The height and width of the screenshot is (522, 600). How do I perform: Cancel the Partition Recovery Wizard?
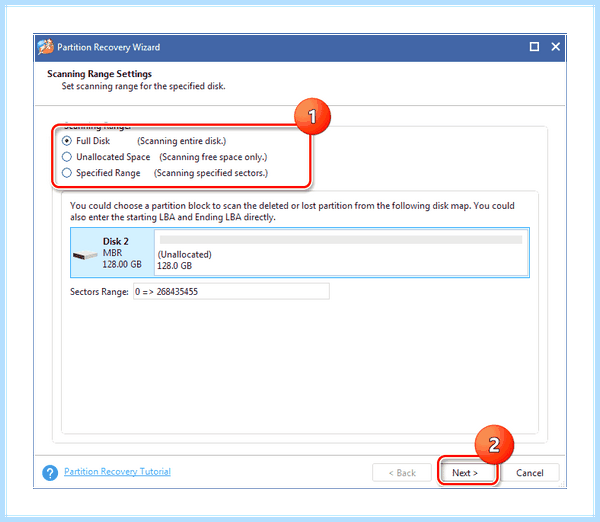click(530, 473)
